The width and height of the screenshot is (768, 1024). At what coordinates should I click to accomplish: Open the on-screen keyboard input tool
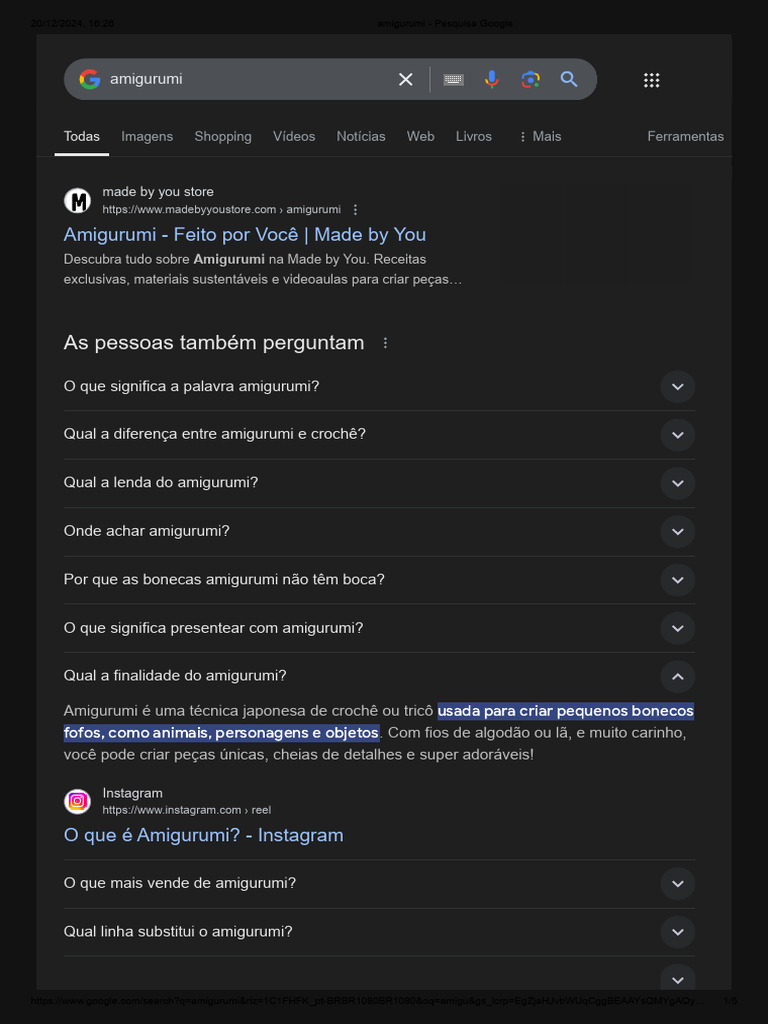pyautogui.click(x=453, y=80)
